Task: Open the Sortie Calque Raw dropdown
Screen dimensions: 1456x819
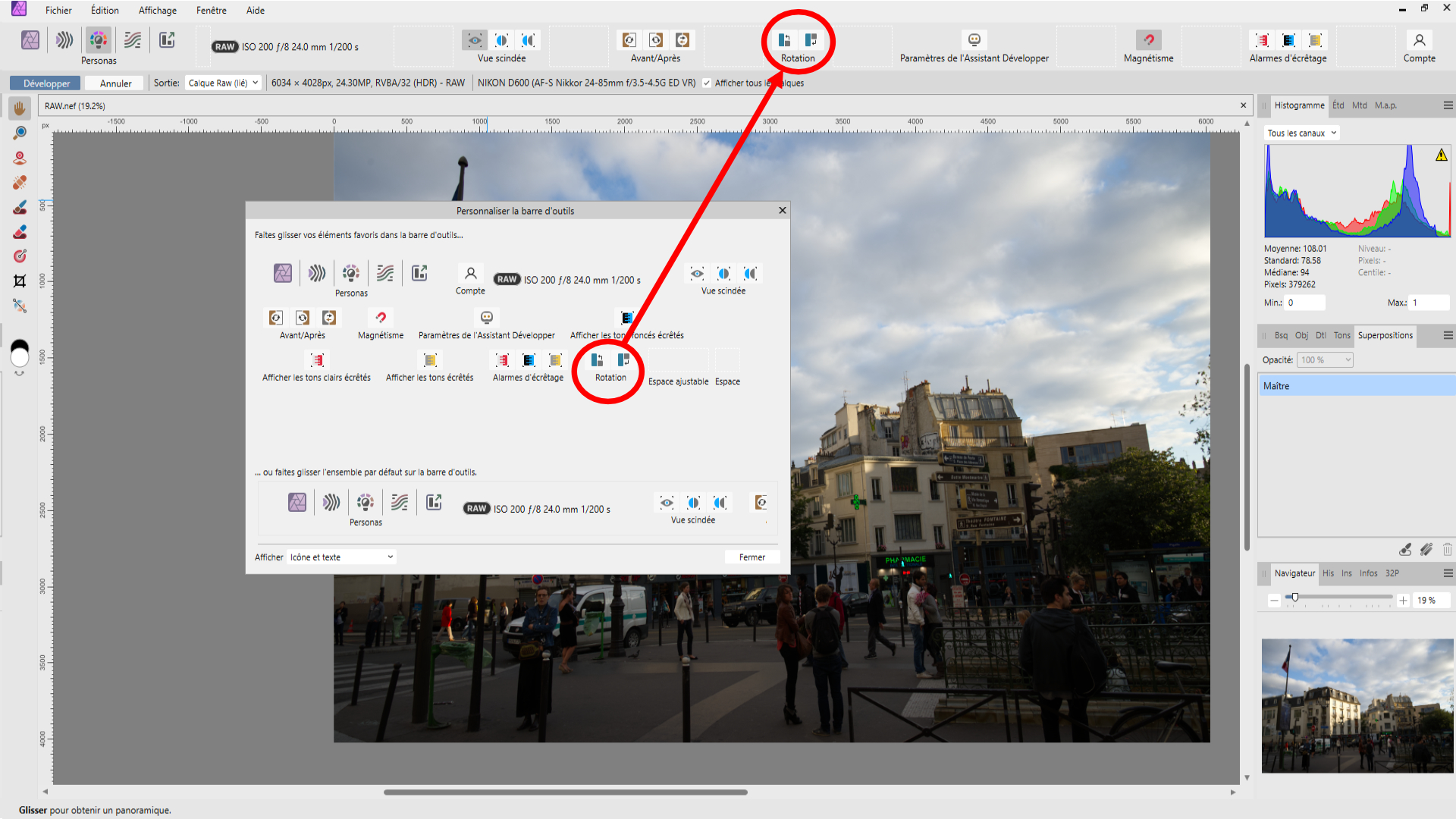Action: pyautogui.click(x=223, y=83)
